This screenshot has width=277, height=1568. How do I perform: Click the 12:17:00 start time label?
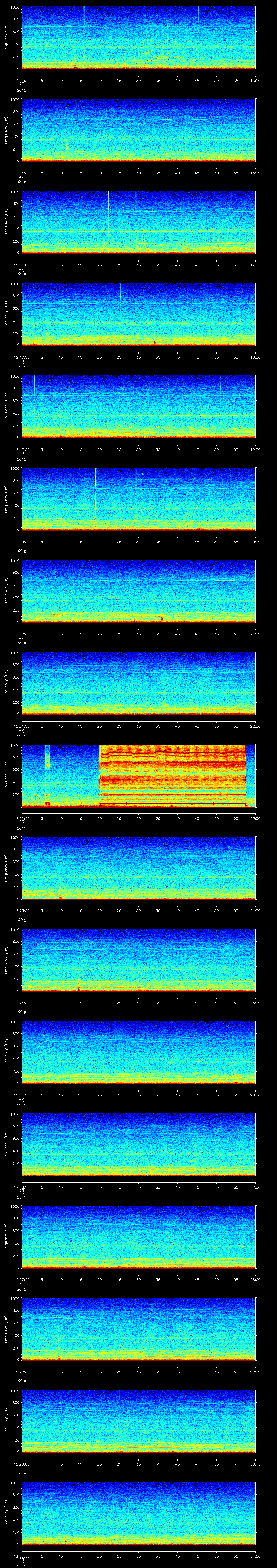(x=22, y=357)
